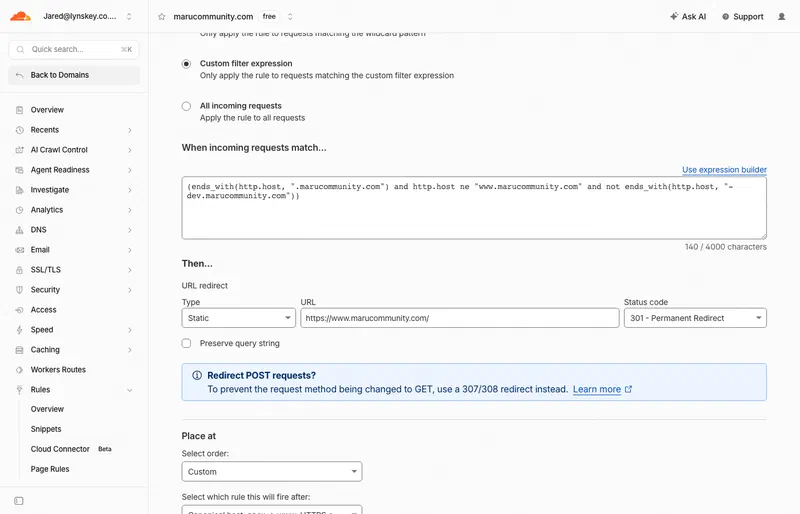Screen dimensions: 800x514
Task: Collapse the sidebar with bottom panel icon
Action: [x=19, y=501]
